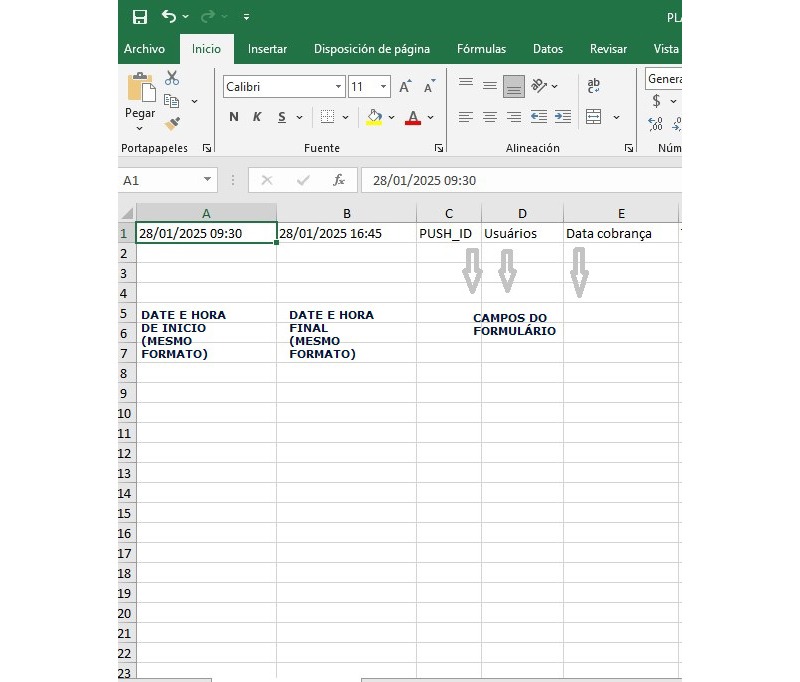The width and height of the screenshot is (800, 682).
Task: Open the Archivo menu
Action: [x=144, y=49]
